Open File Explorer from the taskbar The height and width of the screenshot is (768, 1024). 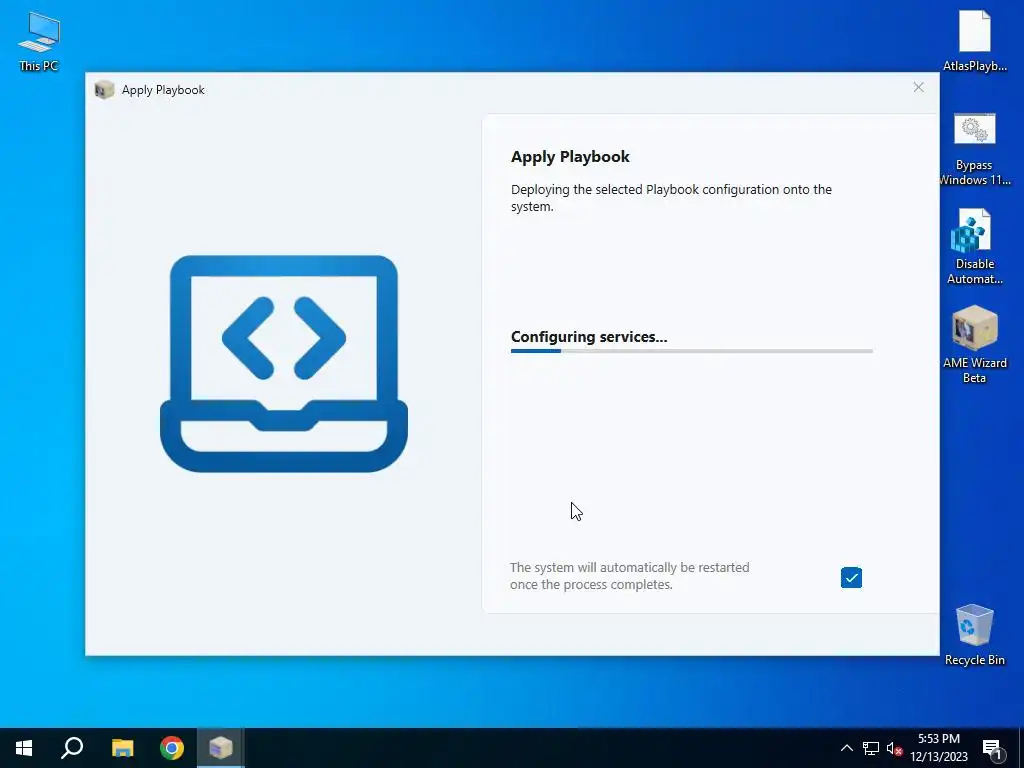tap(122, 748)
